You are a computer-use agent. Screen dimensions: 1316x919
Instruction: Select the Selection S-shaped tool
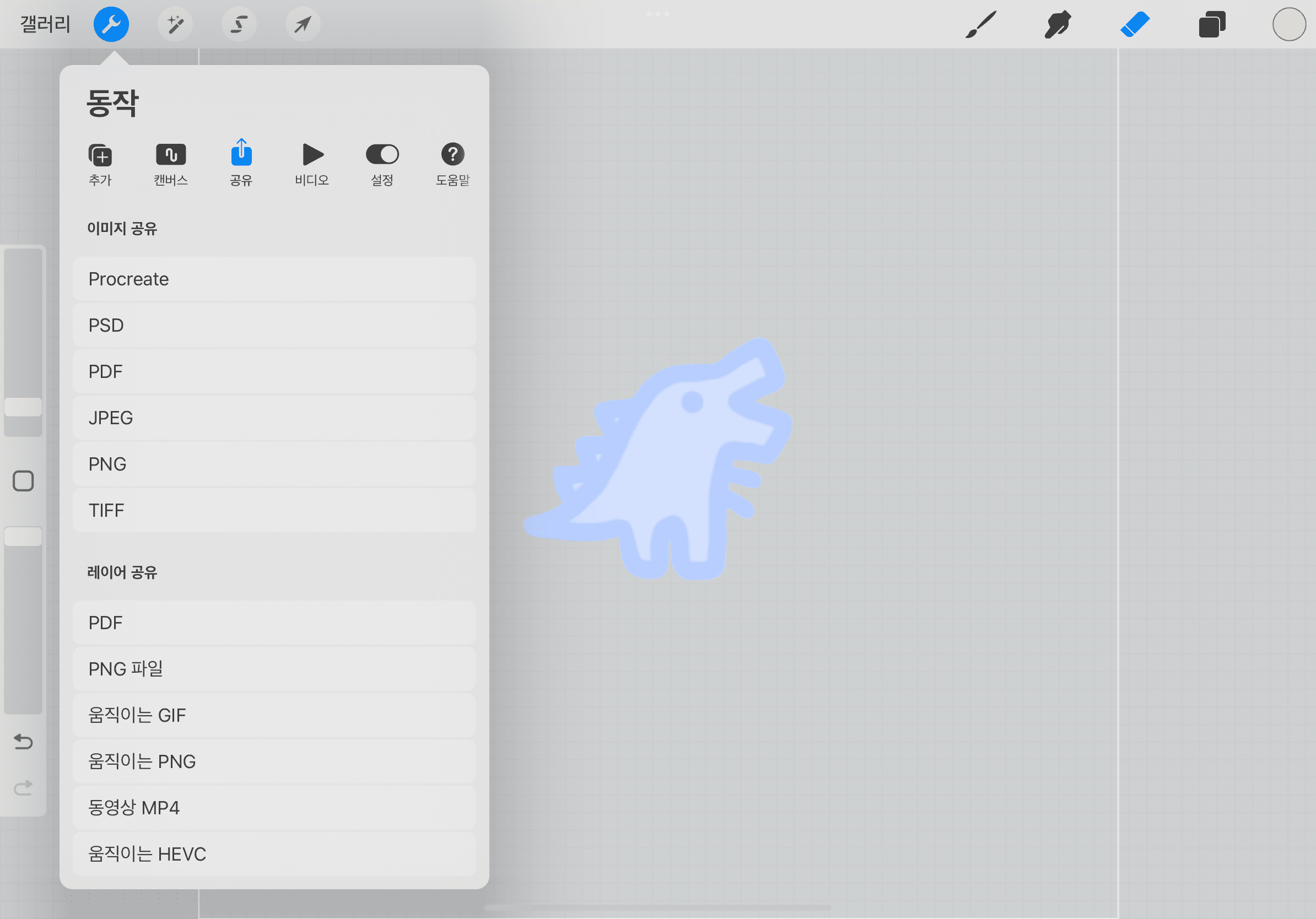tap(239, 25)
